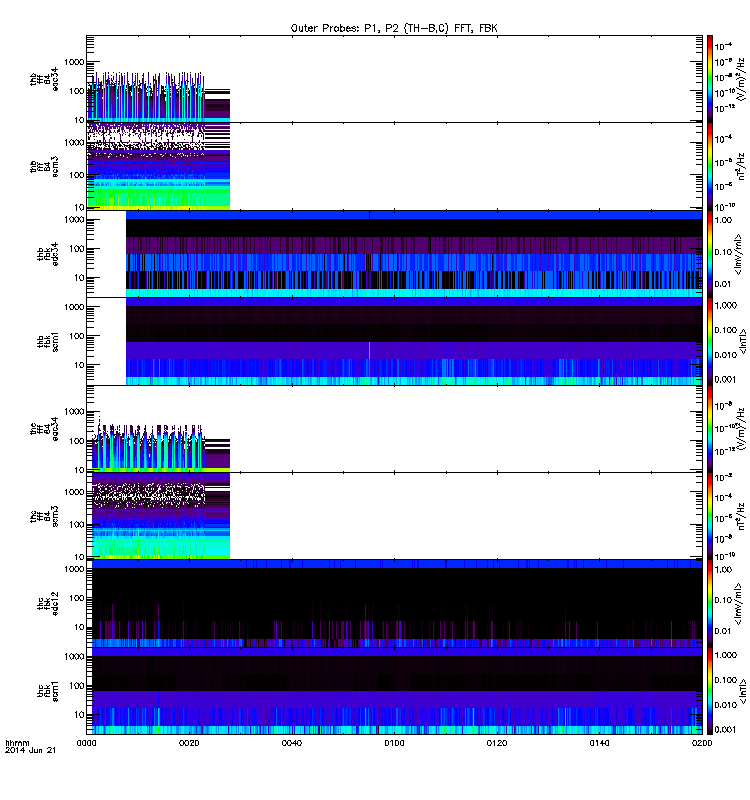This screenshot has height=800, width=750.
Task: Select the 0000 time axis tick label
Action: pyautogui.click(x=86, y=743)
